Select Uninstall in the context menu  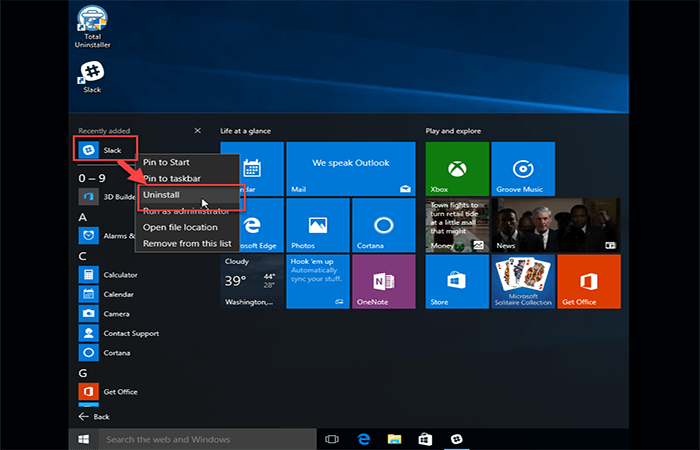pyautogui.click(x=187, y=195)
